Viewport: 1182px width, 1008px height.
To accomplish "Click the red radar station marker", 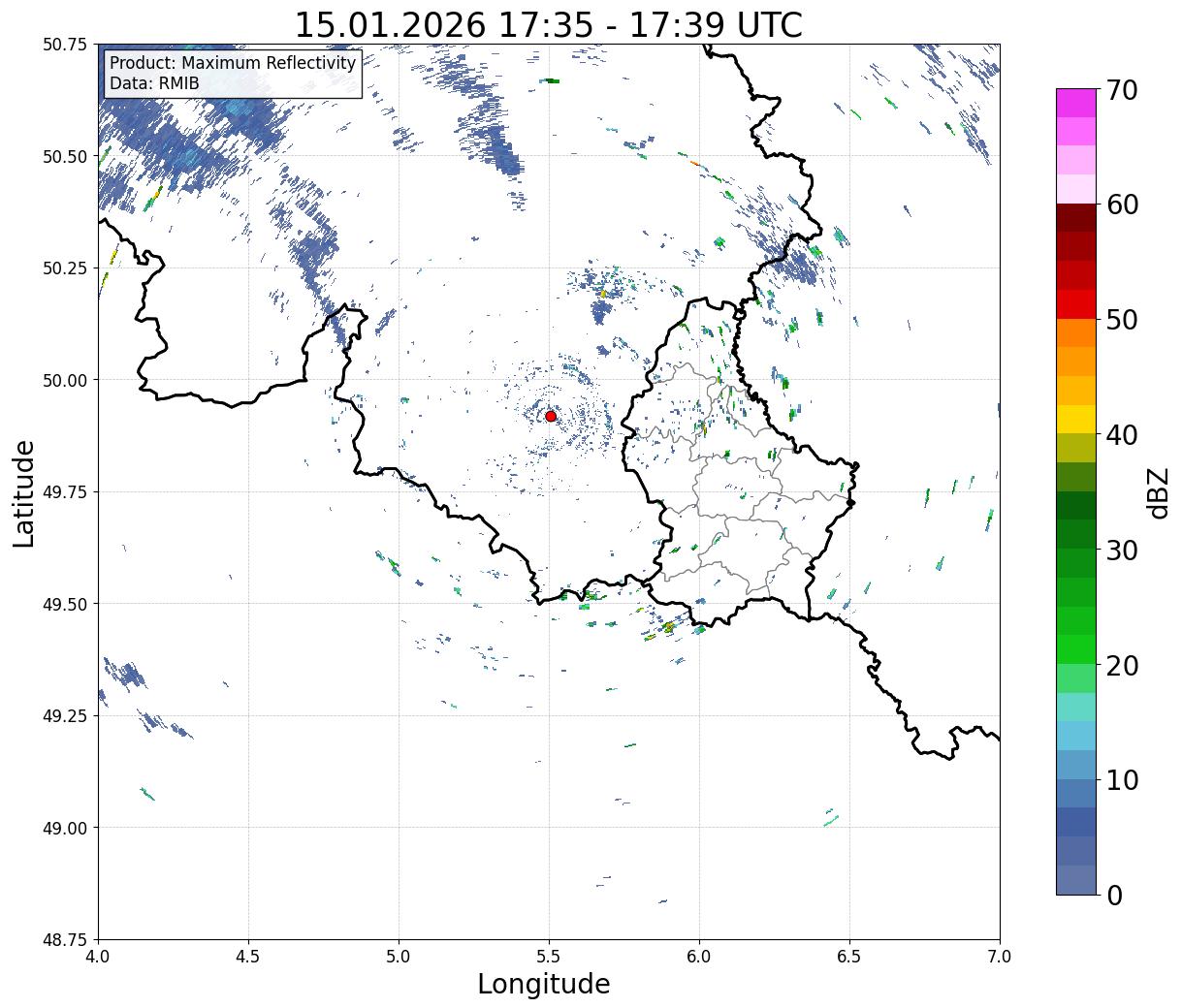I will (550, 416).
